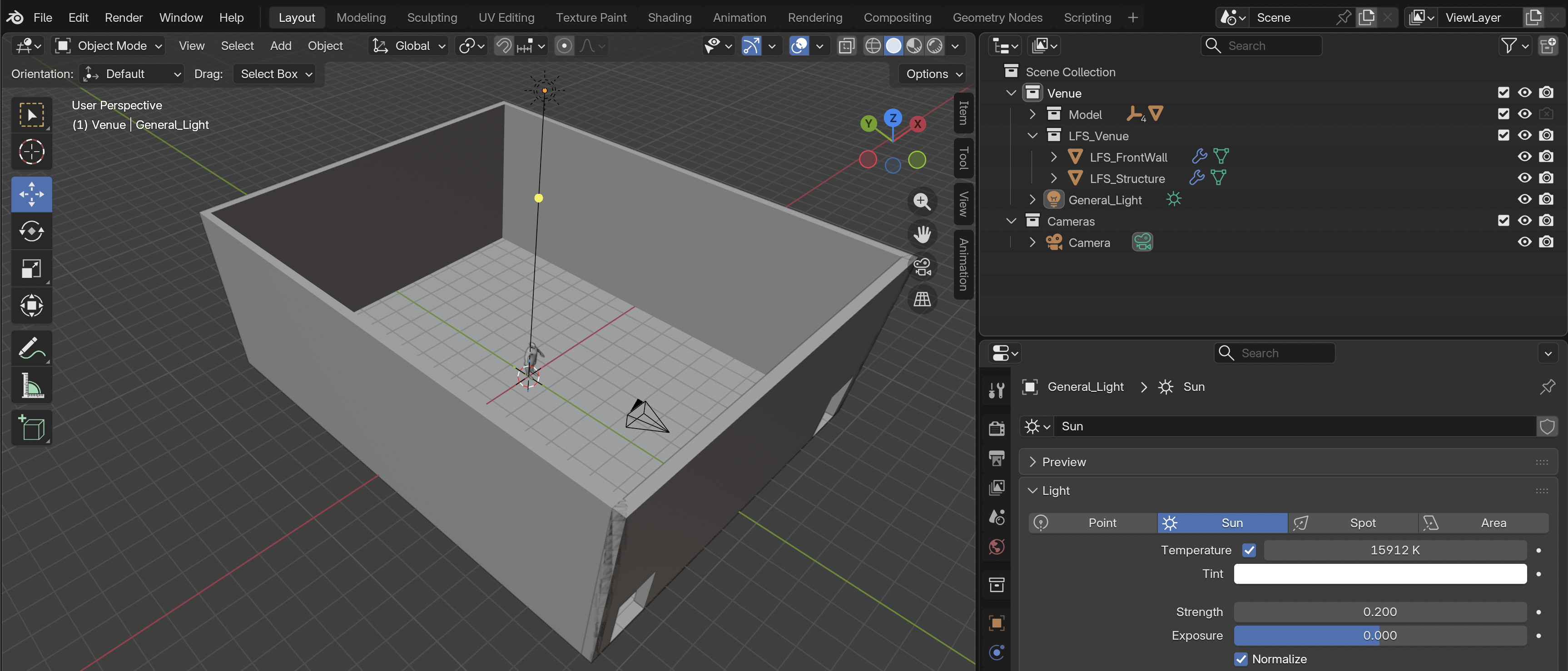Activate the Scale tool
The height and width of the screenshot is (671, 1568).
31,268
